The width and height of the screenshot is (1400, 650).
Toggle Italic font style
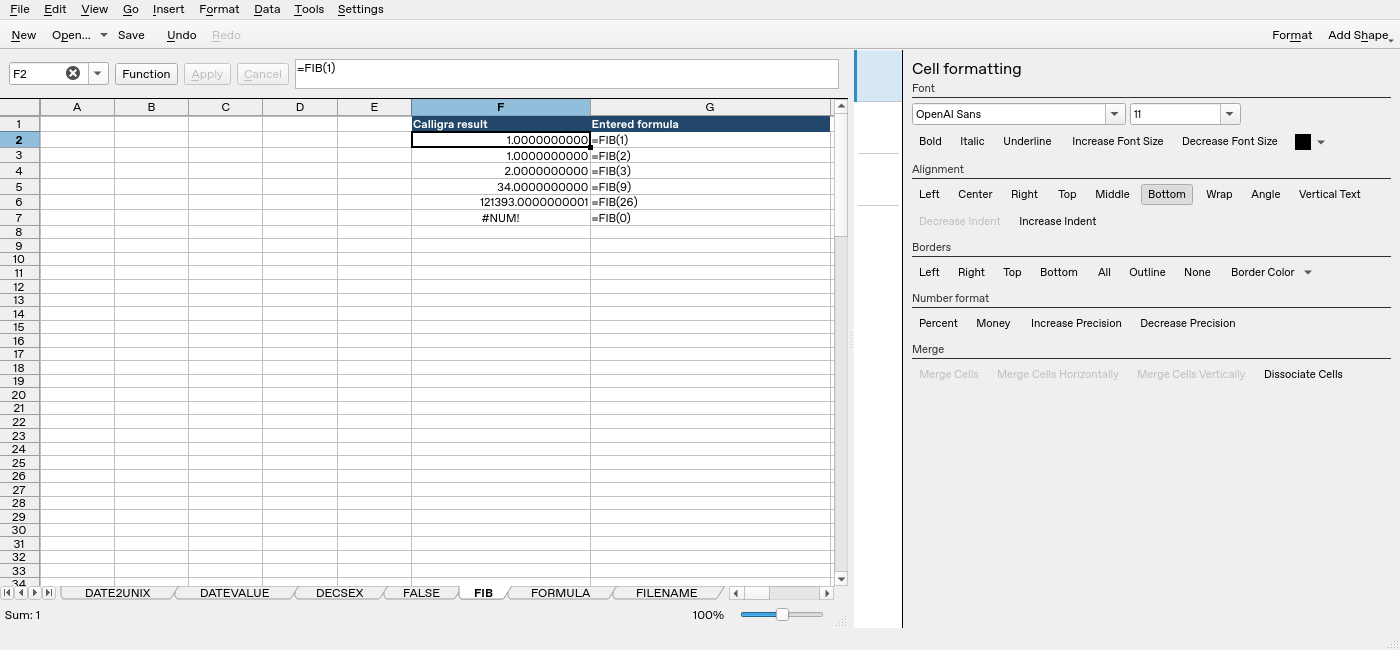click(x=972, y=141)
